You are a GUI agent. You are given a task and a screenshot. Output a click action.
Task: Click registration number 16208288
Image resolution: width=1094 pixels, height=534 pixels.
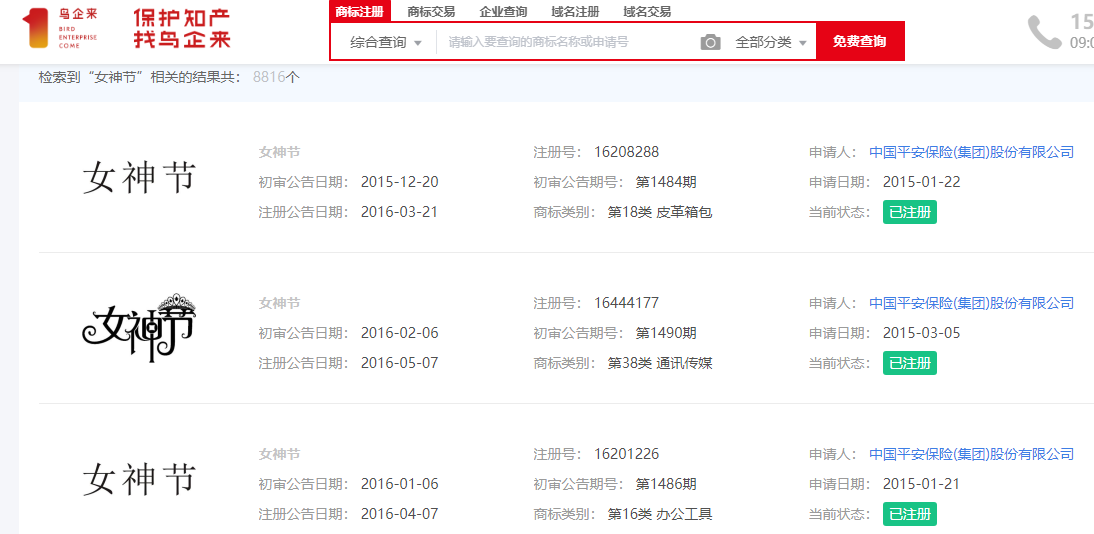click(x=627, y=152)
